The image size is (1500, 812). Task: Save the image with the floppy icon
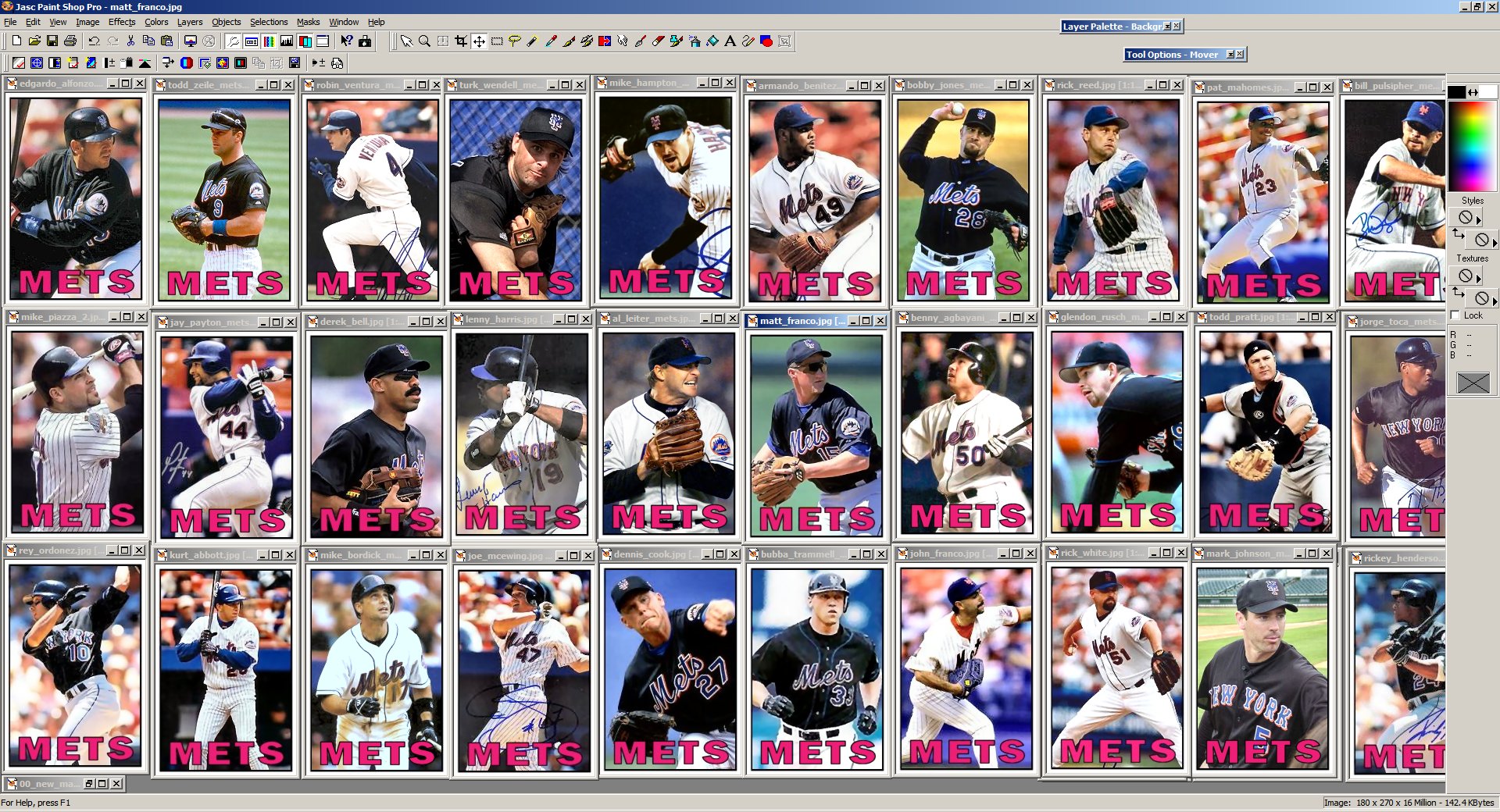click(52, 41)
